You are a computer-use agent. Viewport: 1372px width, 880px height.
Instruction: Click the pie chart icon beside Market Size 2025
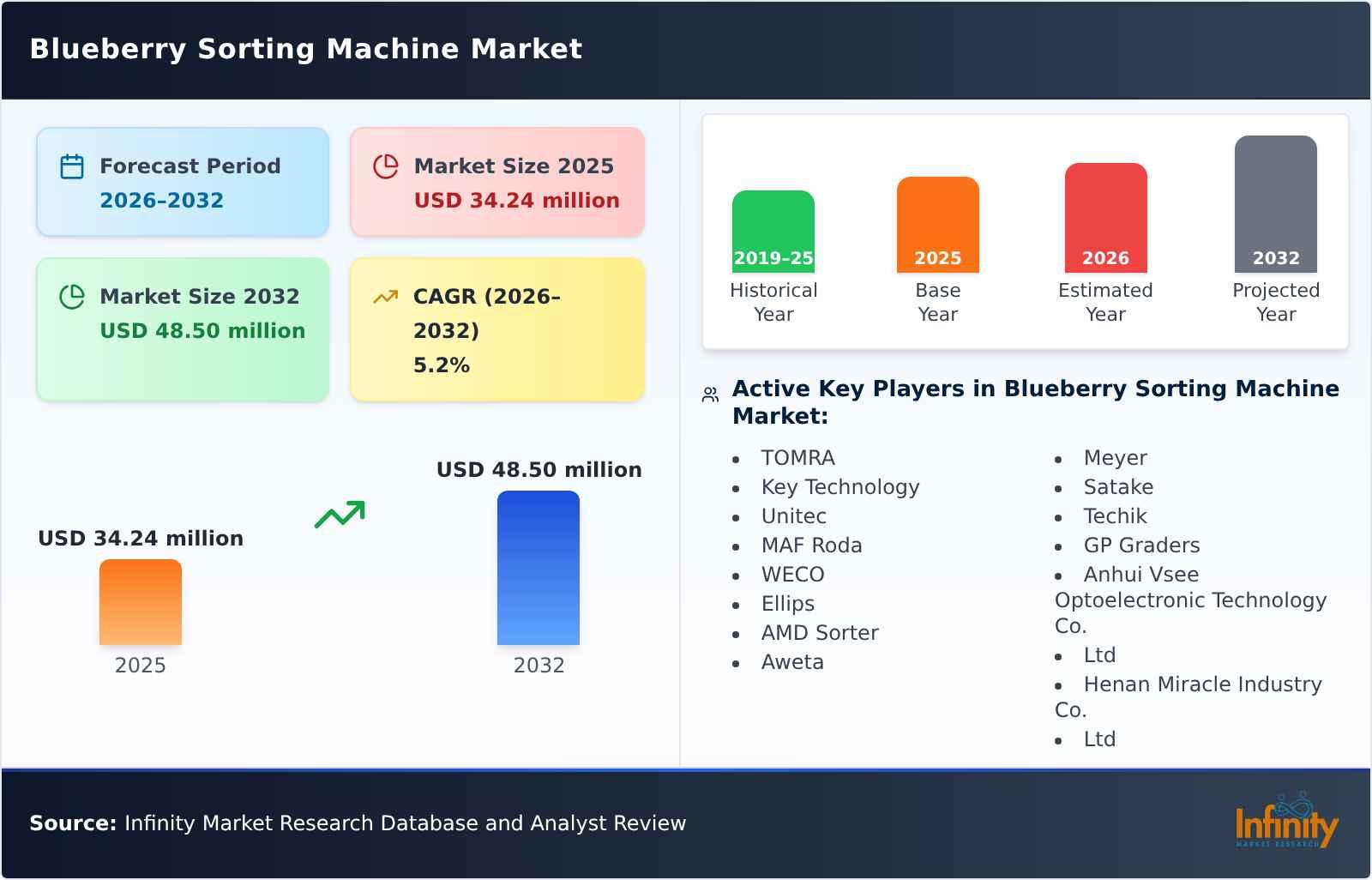click(x=386, y=165)
